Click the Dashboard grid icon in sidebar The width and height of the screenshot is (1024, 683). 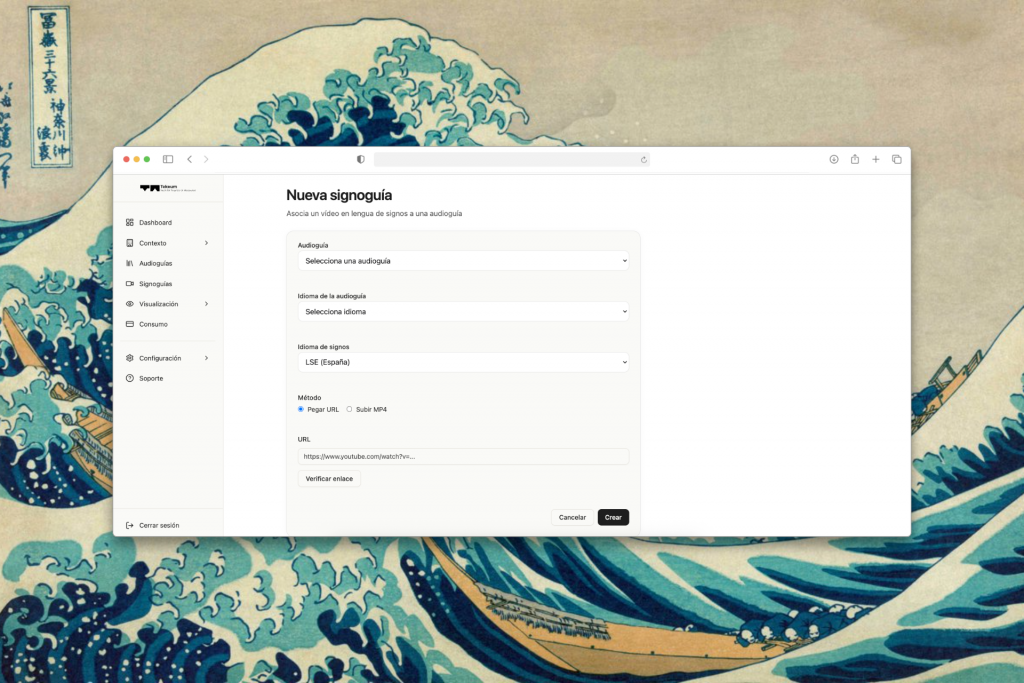[130, 222]
